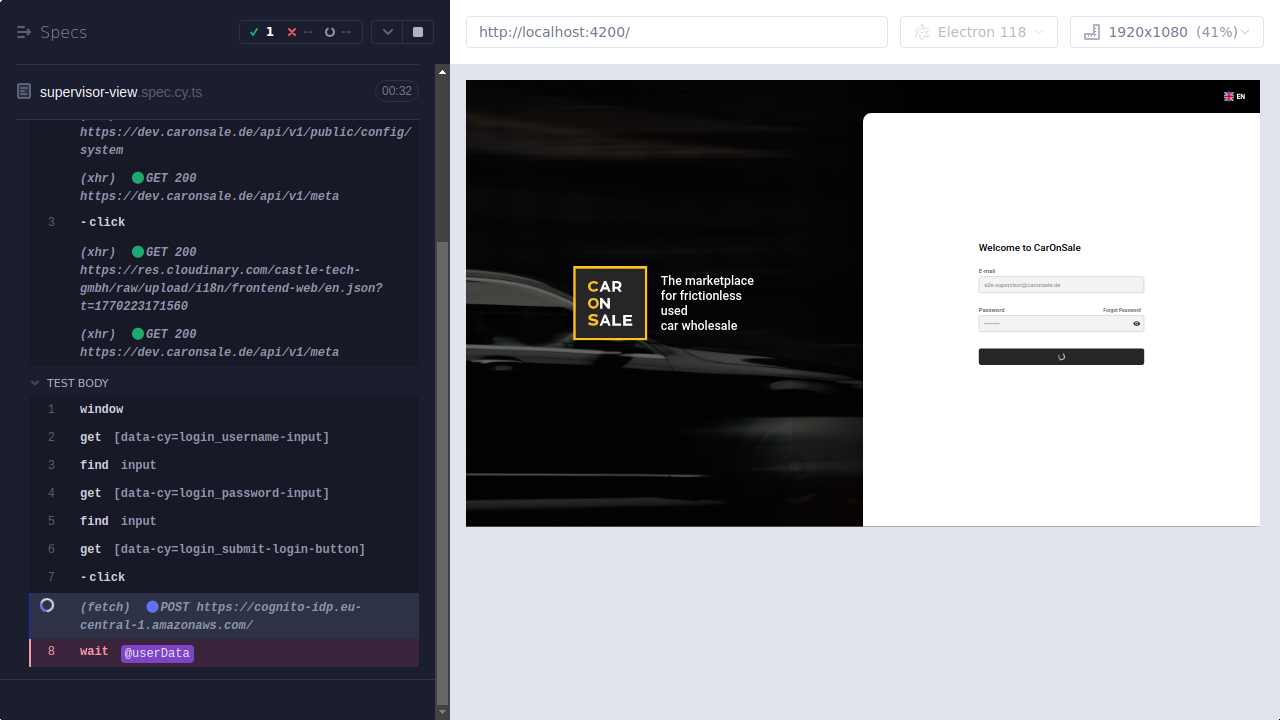Click the green passed-tests checkmark
The width and height of the screenshot is (1280, 720).
click(x=255, y=31)
